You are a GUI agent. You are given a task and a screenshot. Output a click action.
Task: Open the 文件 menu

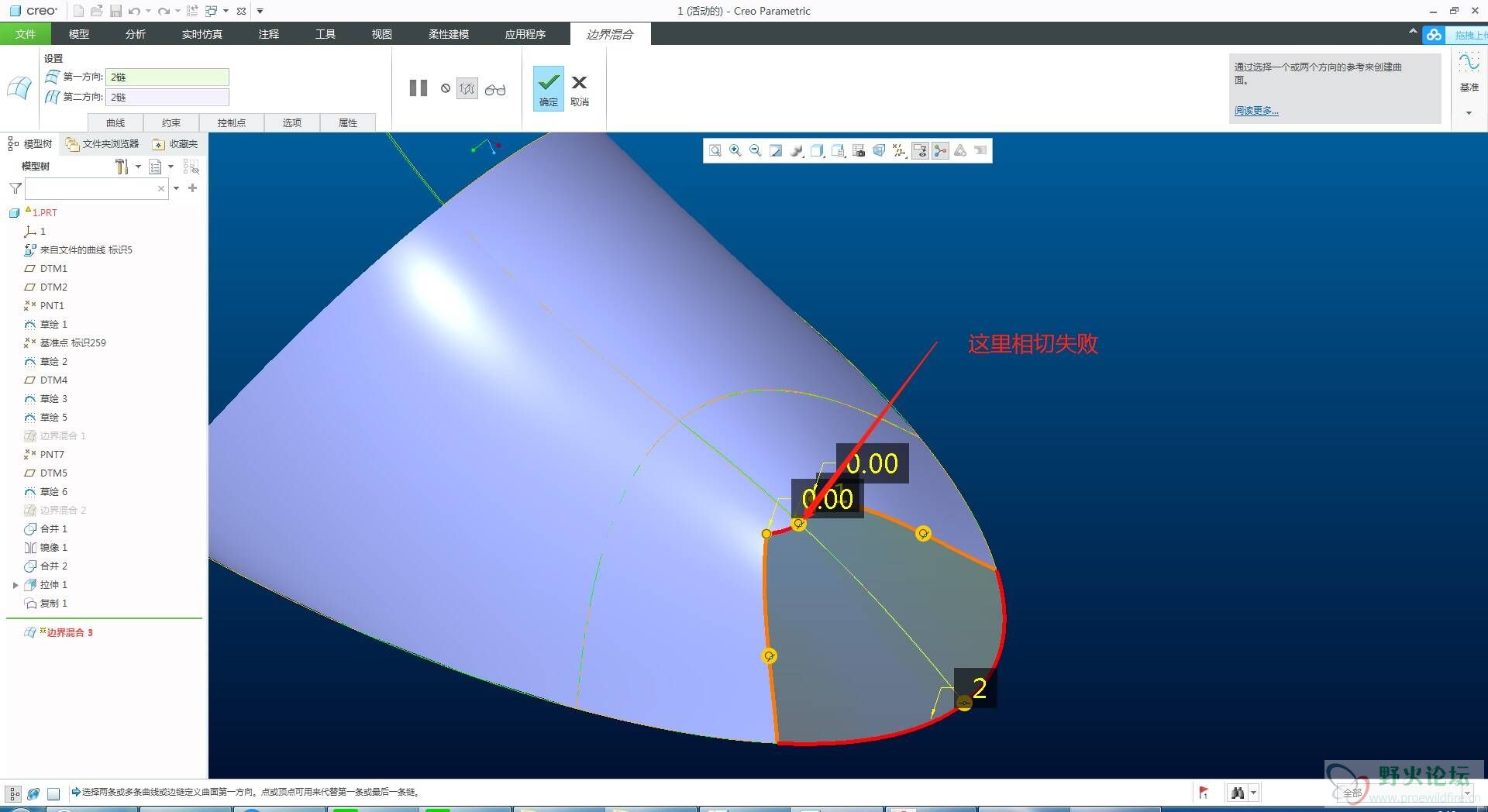coord(26,34)
